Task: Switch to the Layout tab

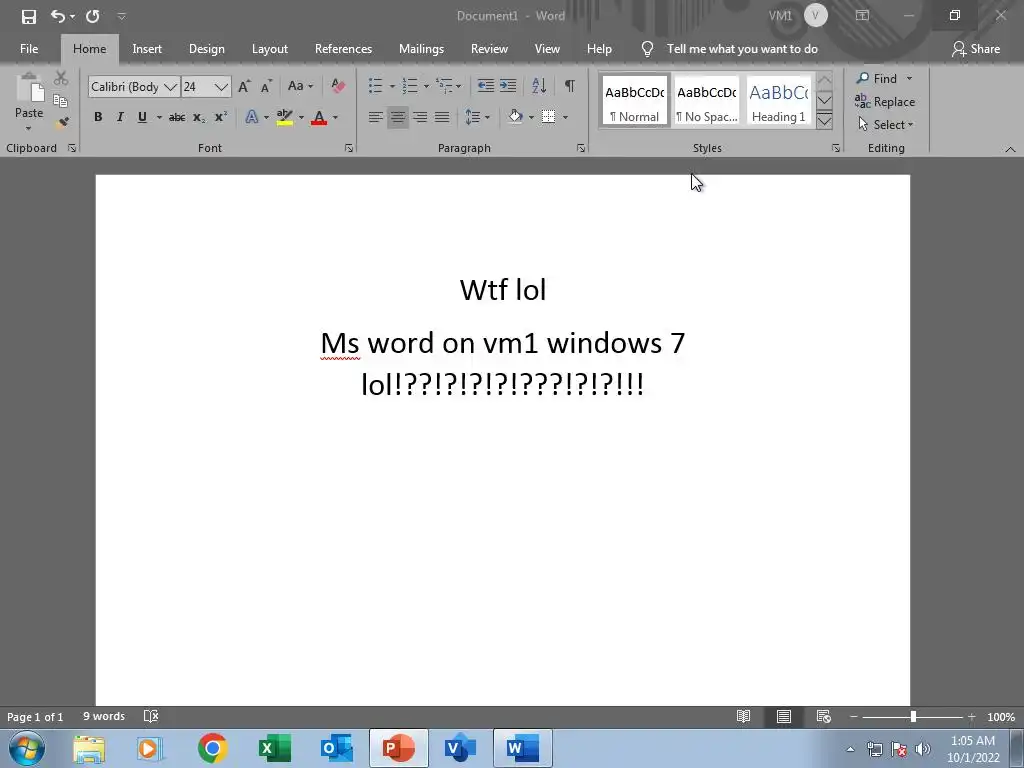Action: (270, 49)
